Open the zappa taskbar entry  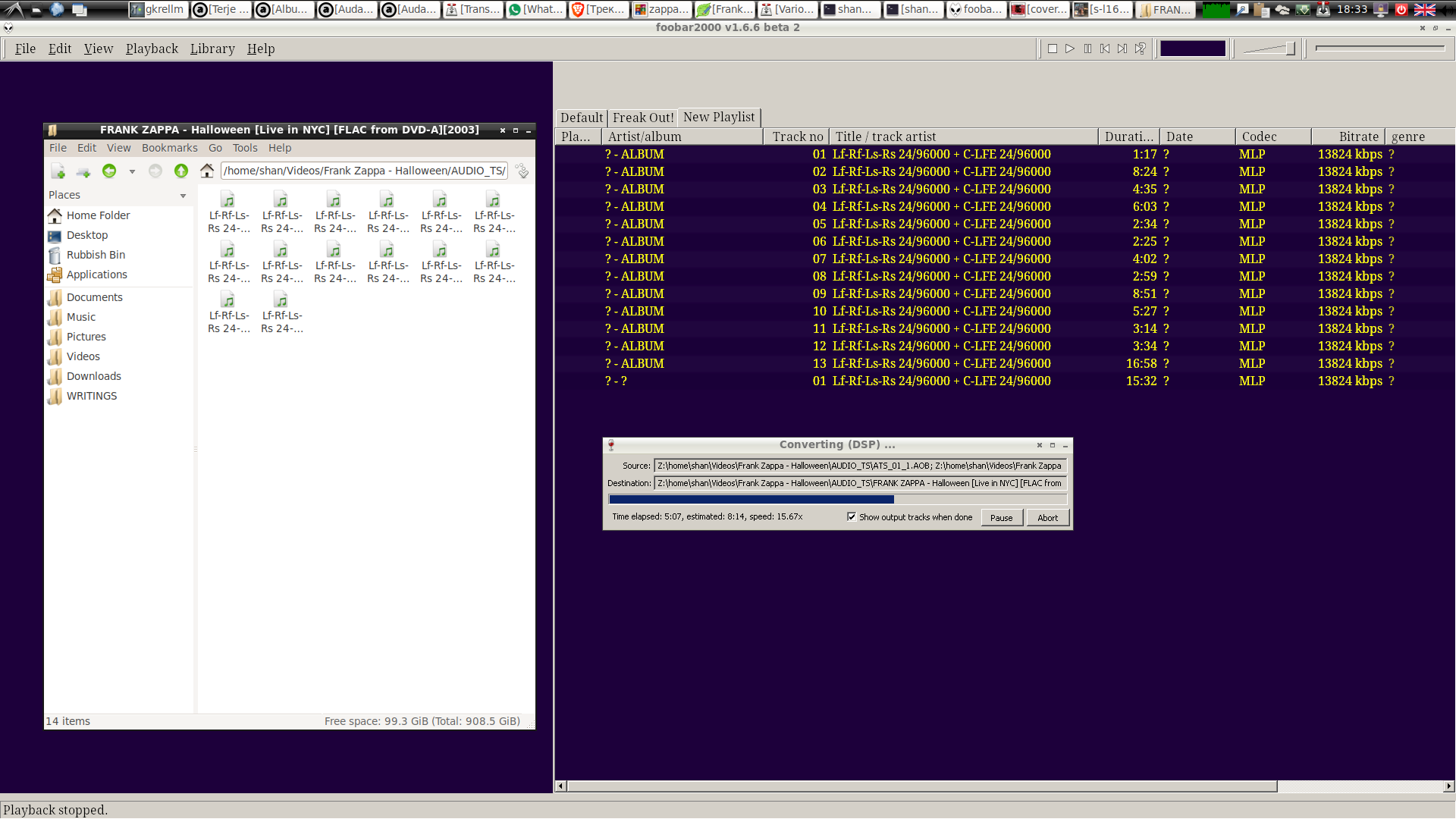tap(662, 10)
